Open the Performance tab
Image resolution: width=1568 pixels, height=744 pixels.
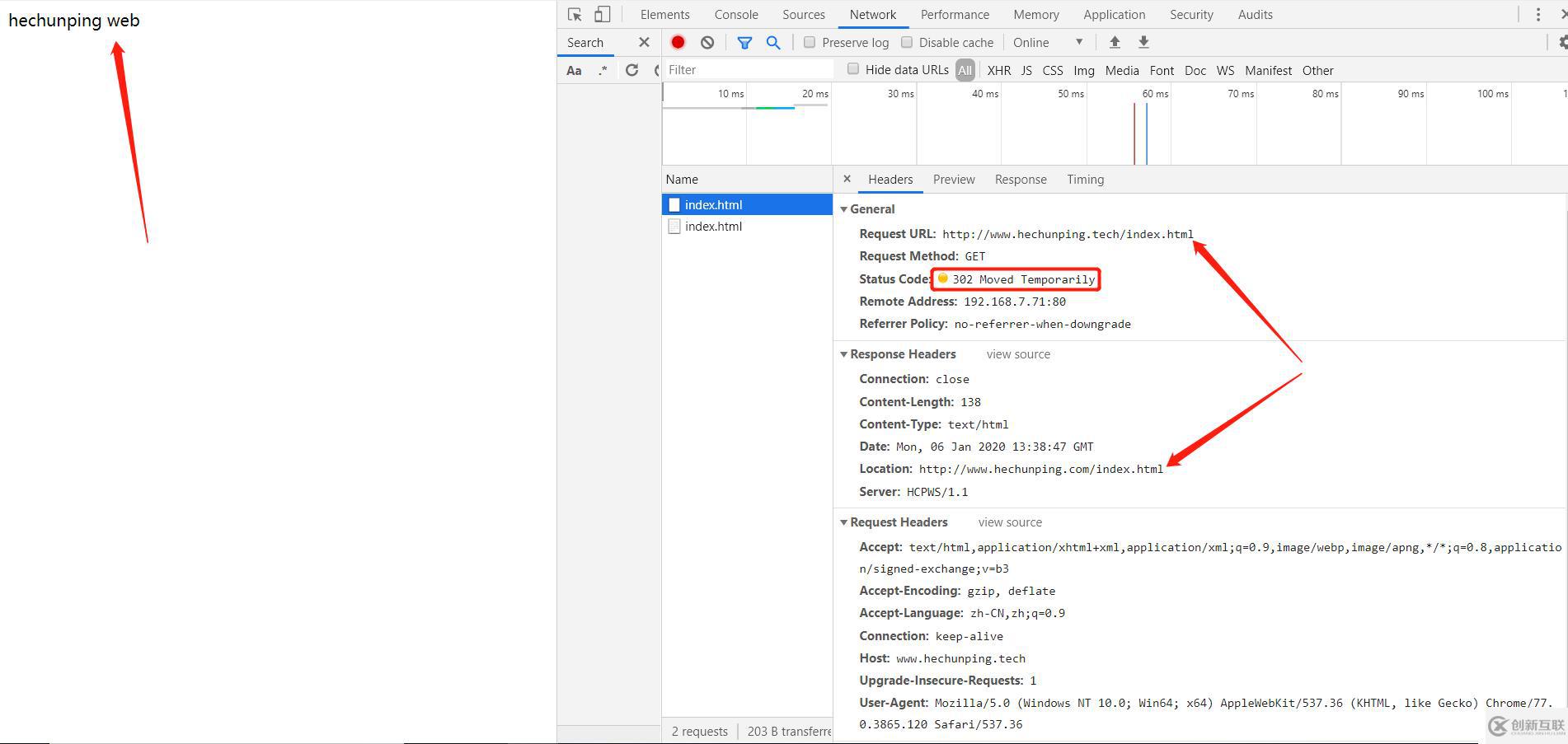(x=955, y=14)
